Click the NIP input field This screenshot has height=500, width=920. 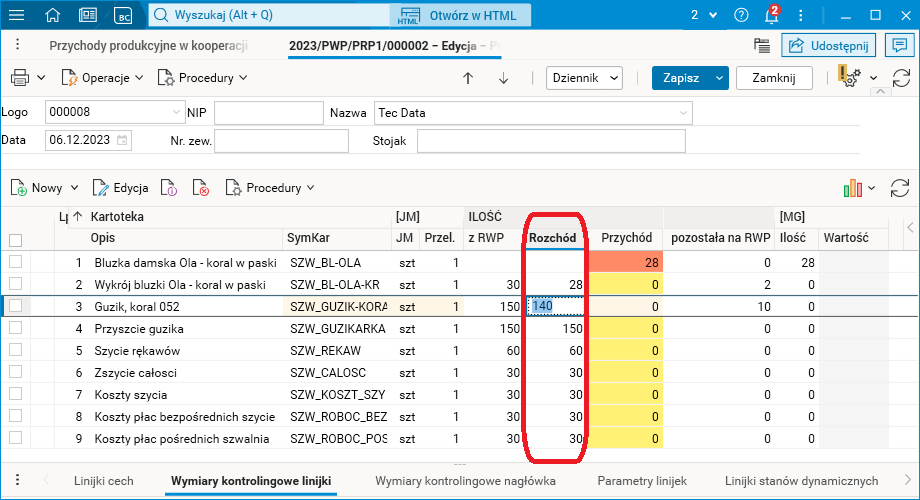(269, 113)
